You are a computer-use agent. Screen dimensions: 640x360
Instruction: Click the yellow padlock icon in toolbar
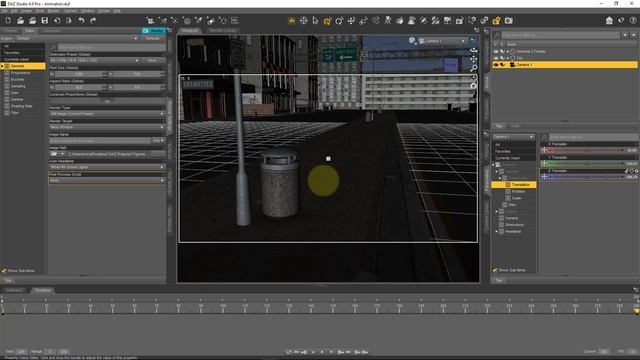496,20
